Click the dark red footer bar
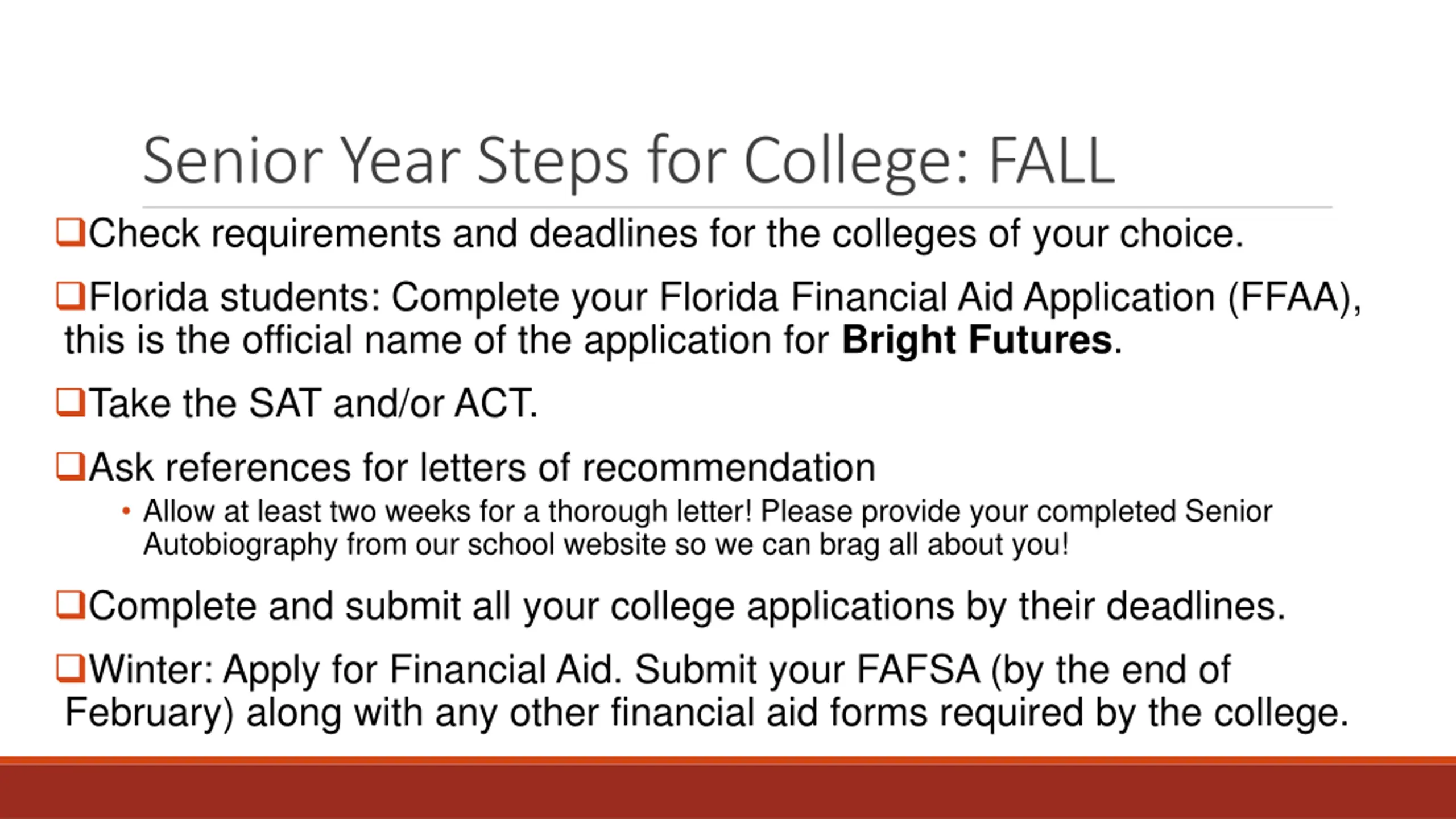The image size is (1456, 819). point(728,792)
